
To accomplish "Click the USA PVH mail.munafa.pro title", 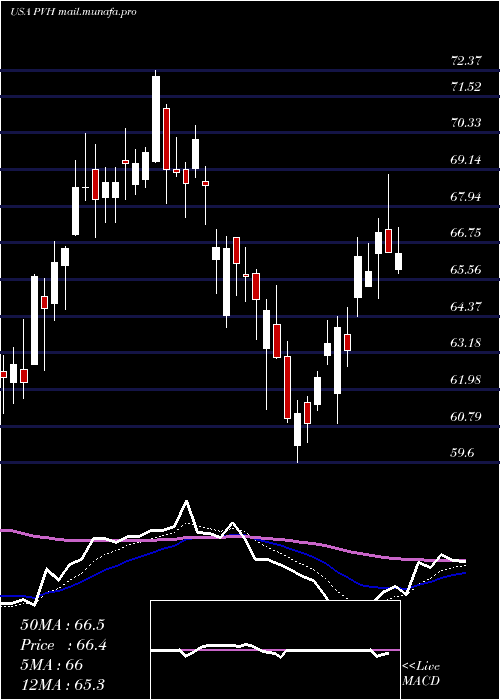I will [73, 12].
